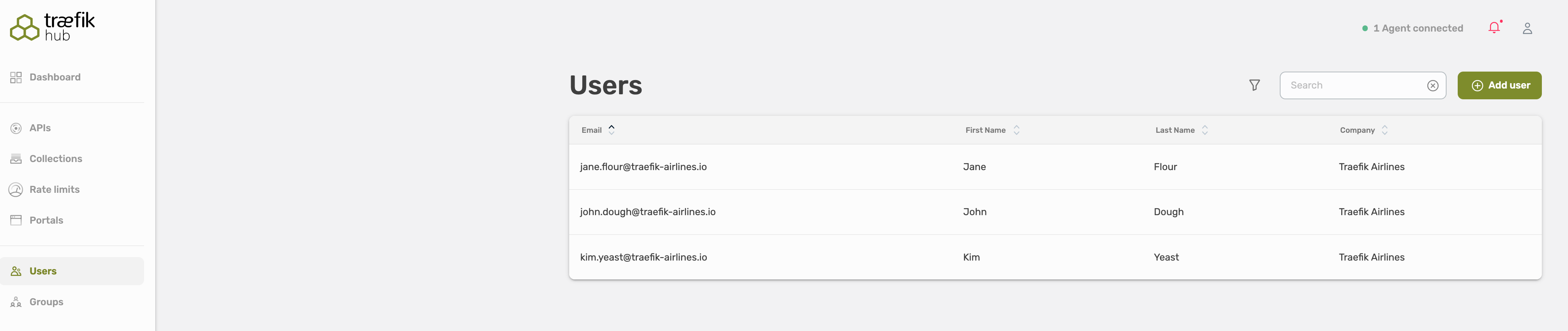Viewport: 1568px width, 331px height.
Task: Open the Dashboard panel icon
Action: [16, 77]
